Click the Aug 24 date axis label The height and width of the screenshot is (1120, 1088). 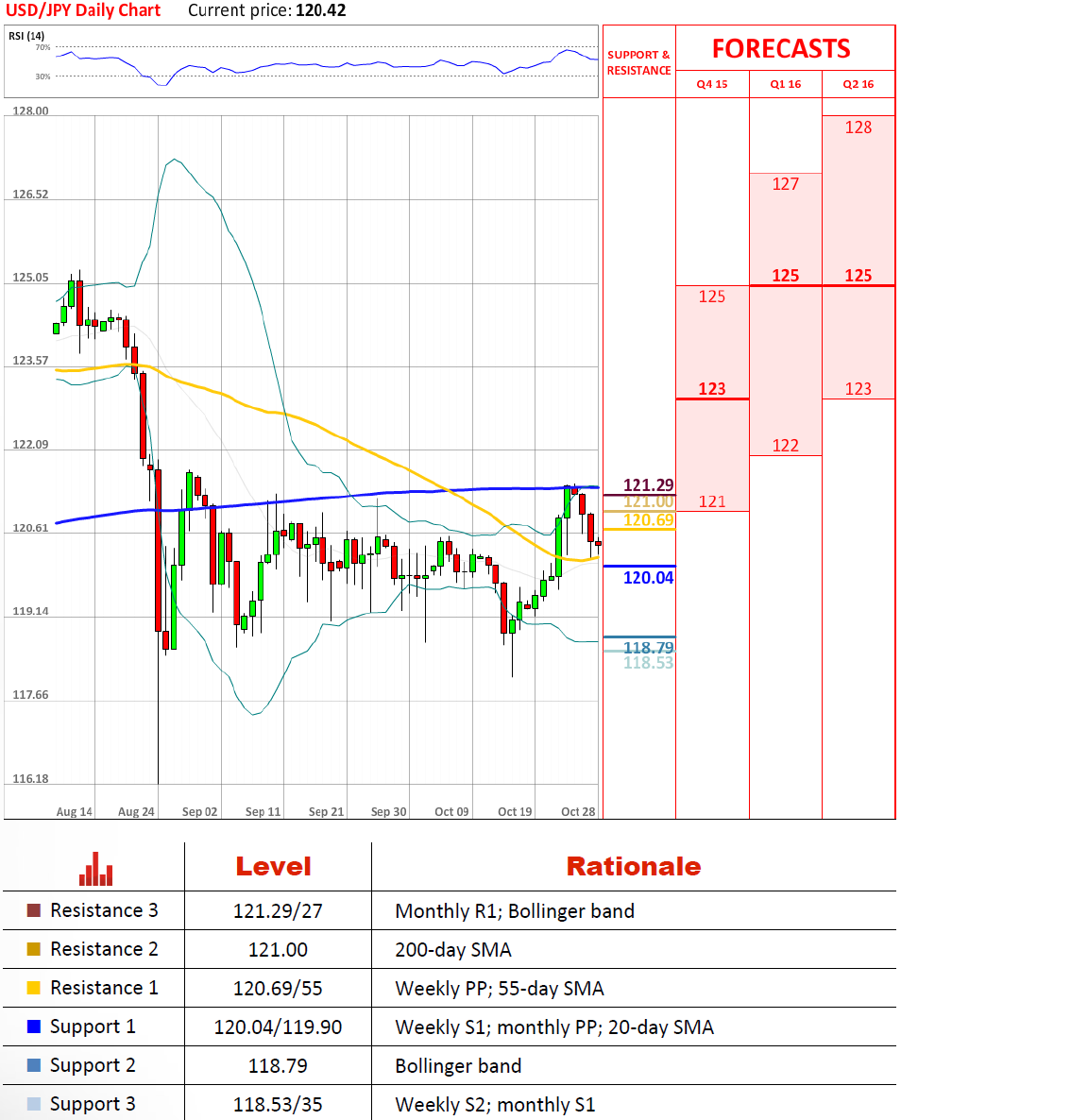136,811
